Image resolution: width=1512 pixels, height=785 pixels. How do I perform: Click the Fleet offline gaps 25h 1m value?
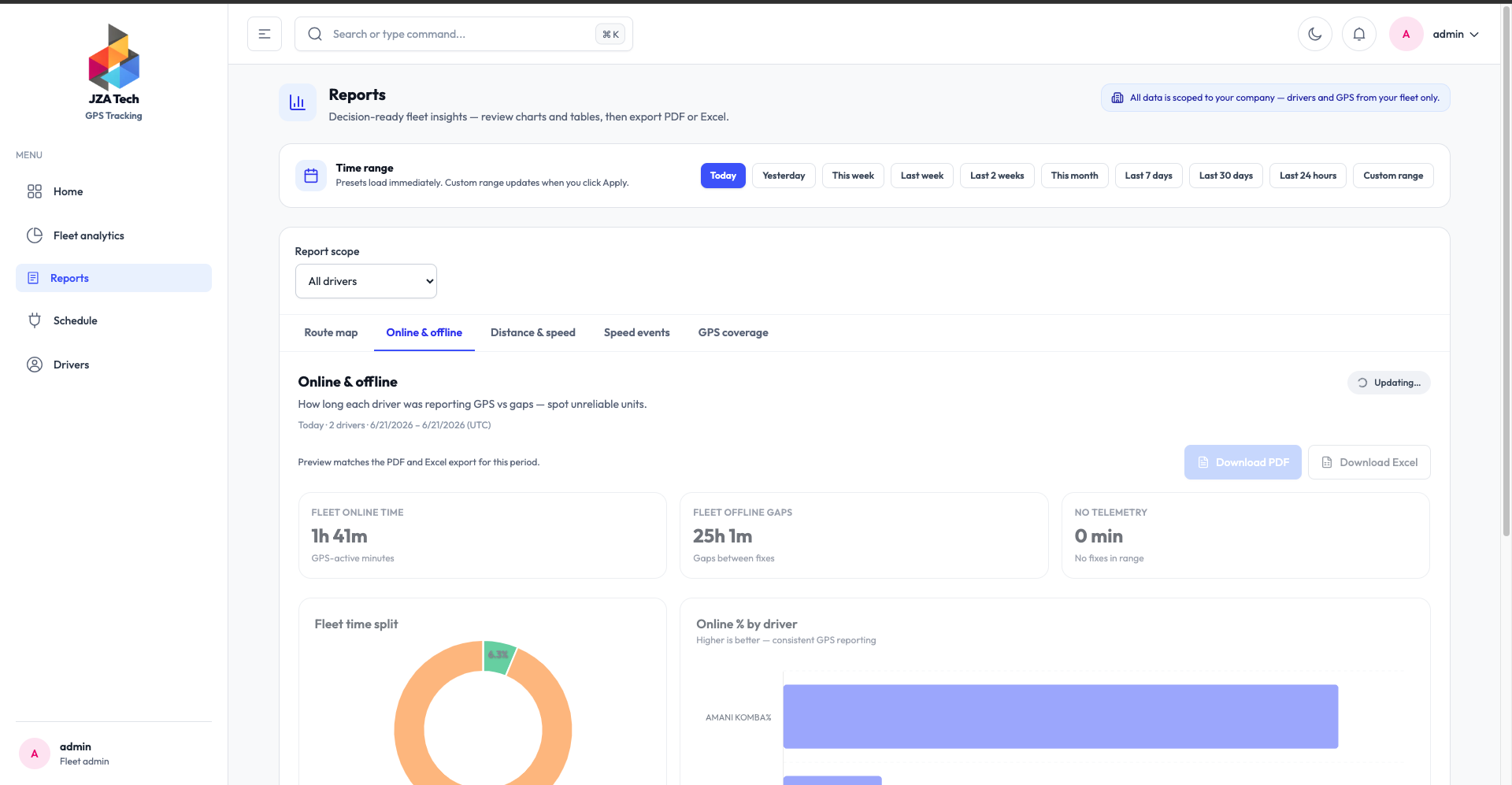point(722,536)
